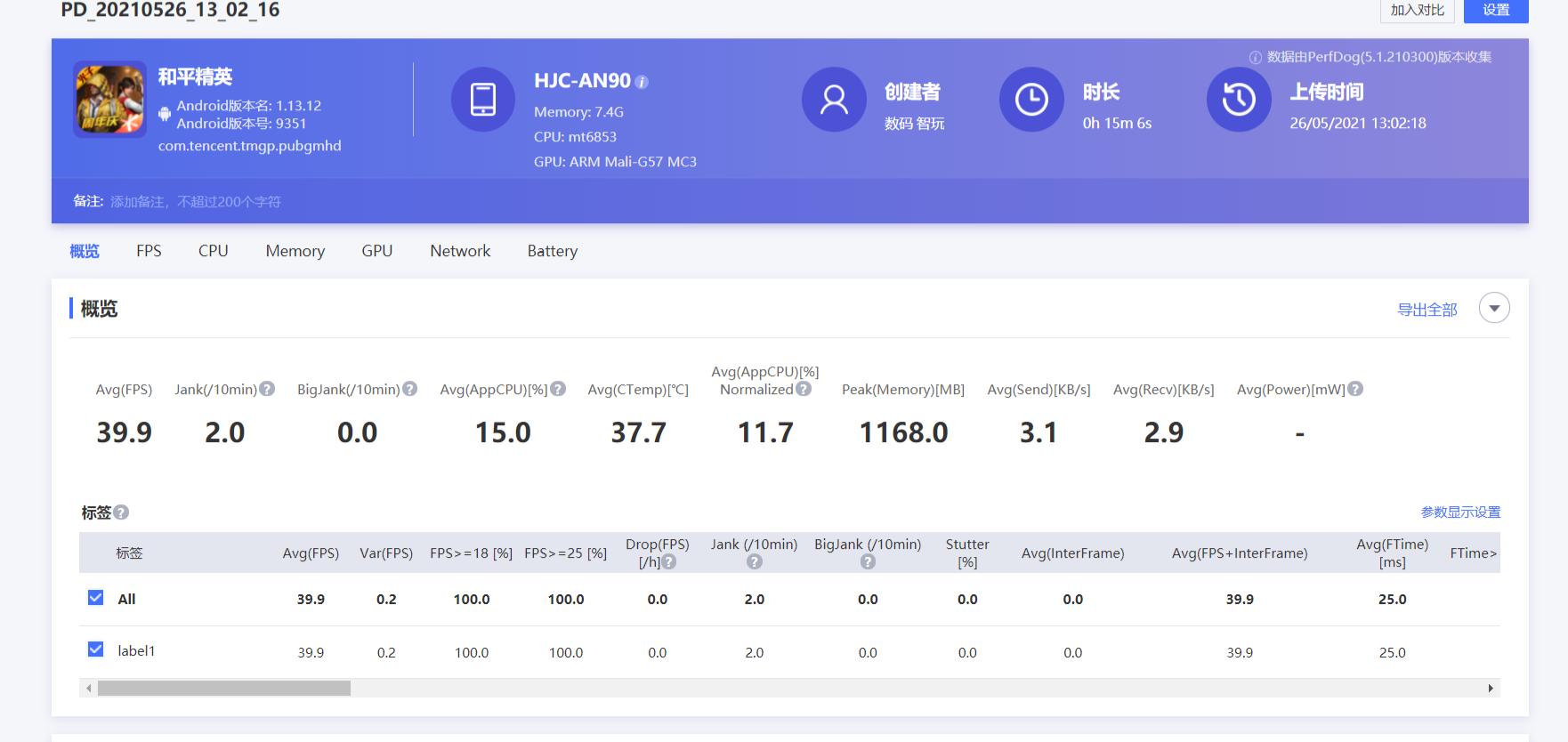This screenshot has width=1568, height=742.
Task: Click help icon next to 标签 heading
Action: point(122,512)
